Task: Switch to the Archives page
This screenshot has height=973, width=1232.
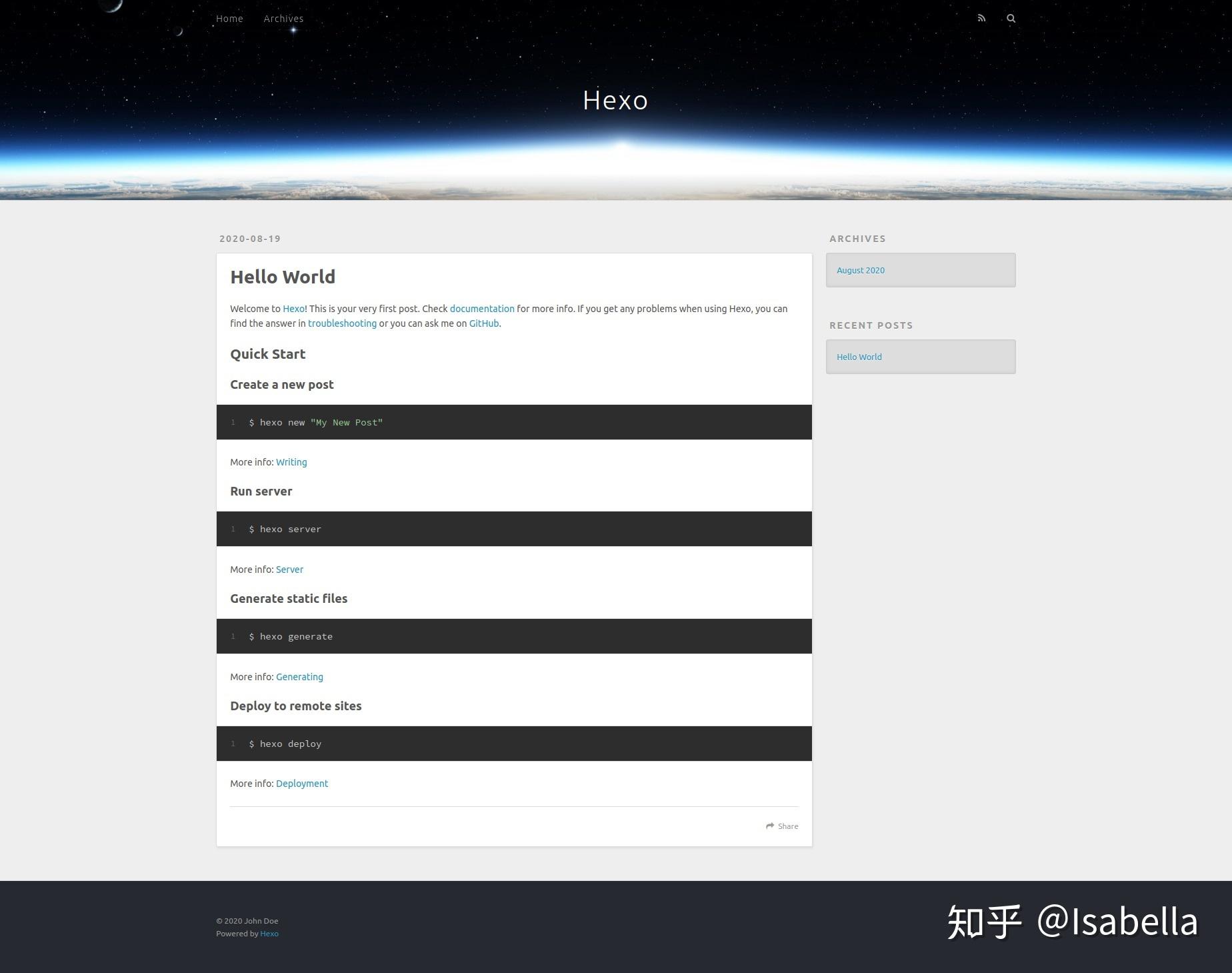Action: 283,18
